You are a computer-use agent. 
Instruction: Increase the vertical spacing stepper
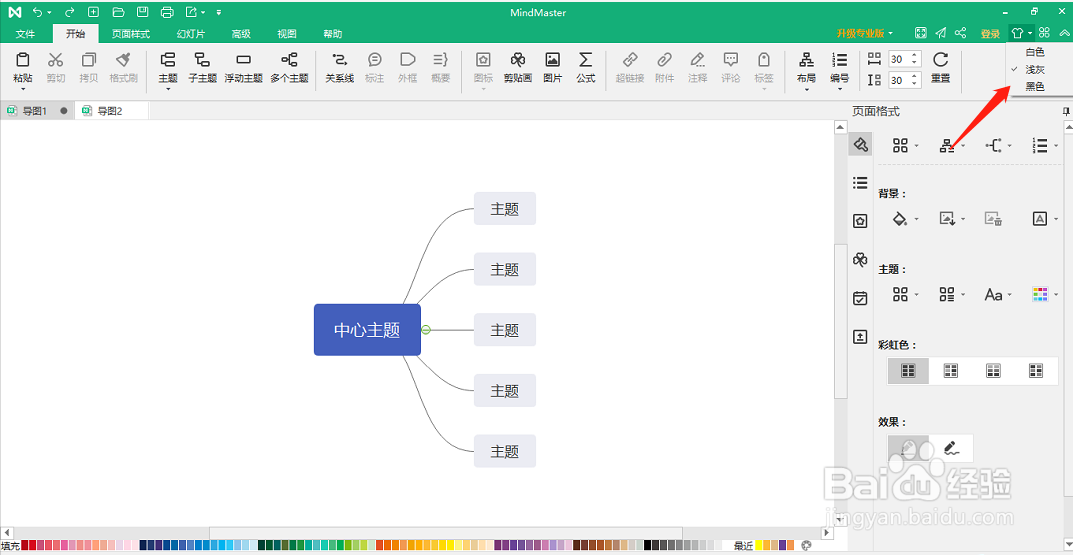(x=916, y=77)
